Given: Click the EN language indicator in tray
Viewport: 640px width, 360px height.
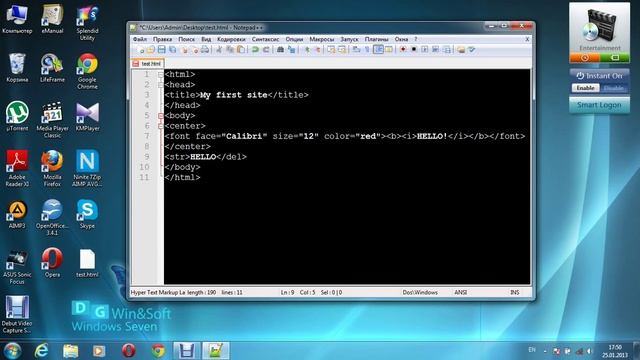Looking at the screenshot, I should click(x=532, y=350).
